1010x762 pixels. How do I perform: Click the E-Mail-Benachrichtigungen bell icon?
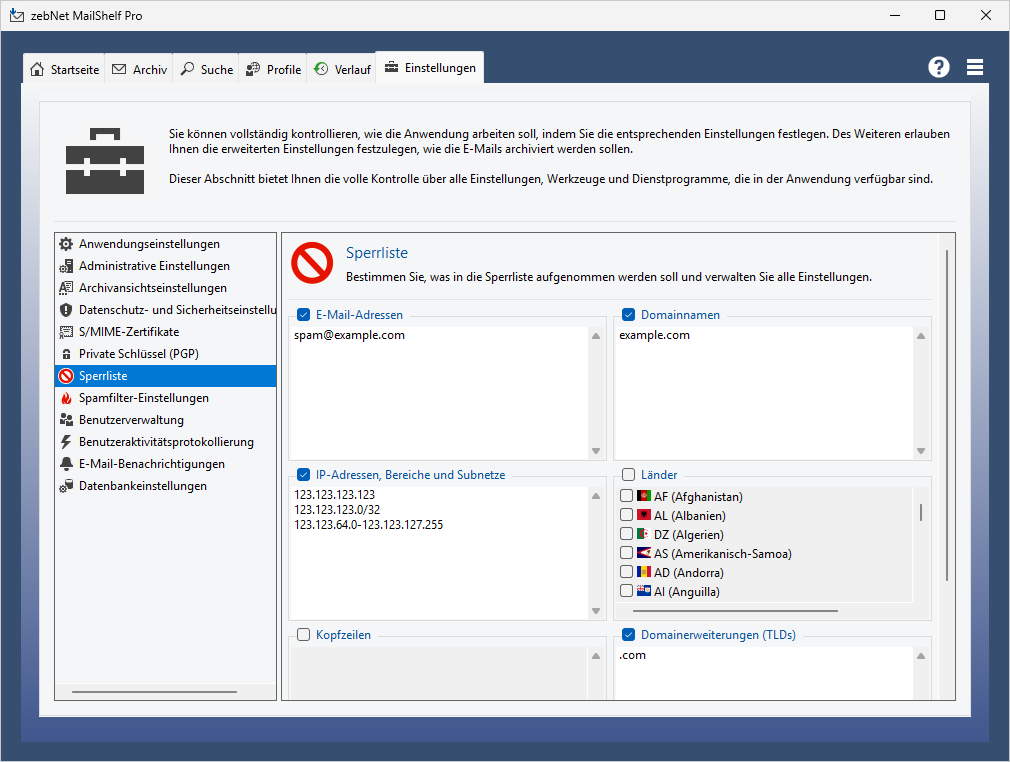(x=66, y=464)
